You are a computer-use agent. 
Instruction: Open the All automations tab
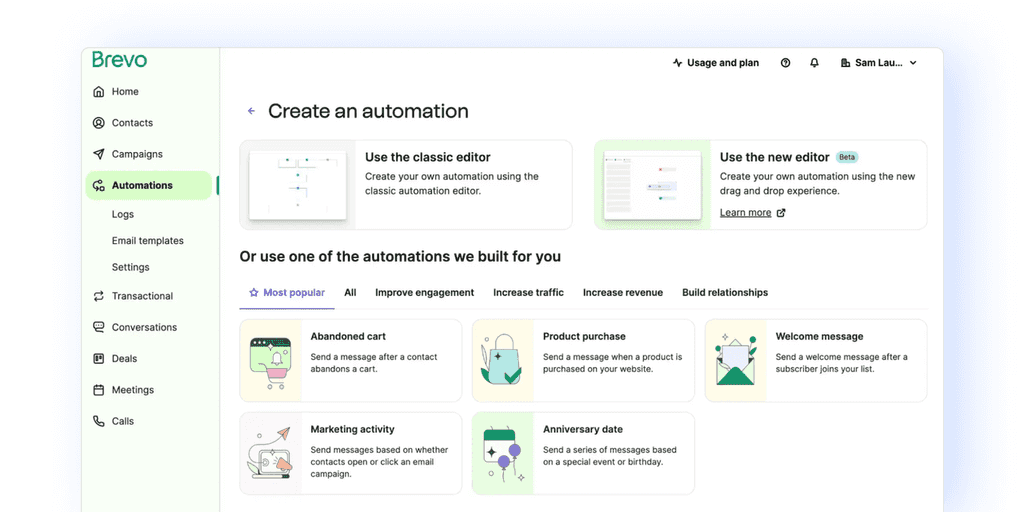pos(350,293)
